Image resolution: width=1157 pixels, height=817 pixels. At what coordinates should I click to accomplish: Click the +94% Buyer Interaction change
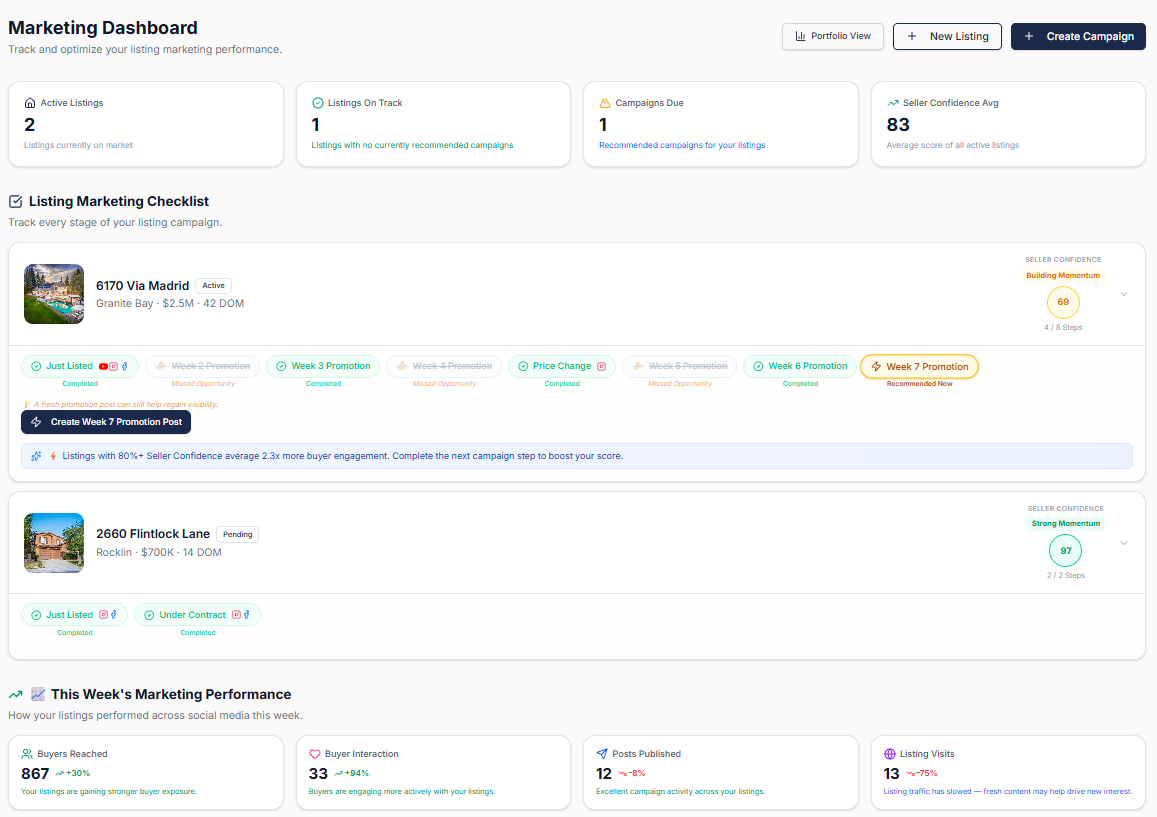(x=351, y=773)
